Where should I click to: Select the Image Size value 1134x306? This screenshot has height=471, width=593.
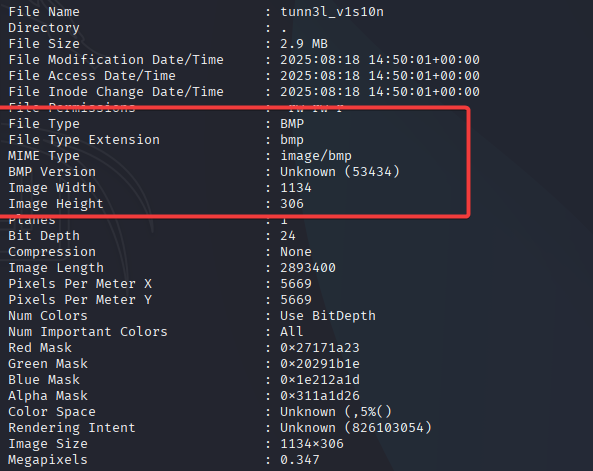tap(312, 444)
